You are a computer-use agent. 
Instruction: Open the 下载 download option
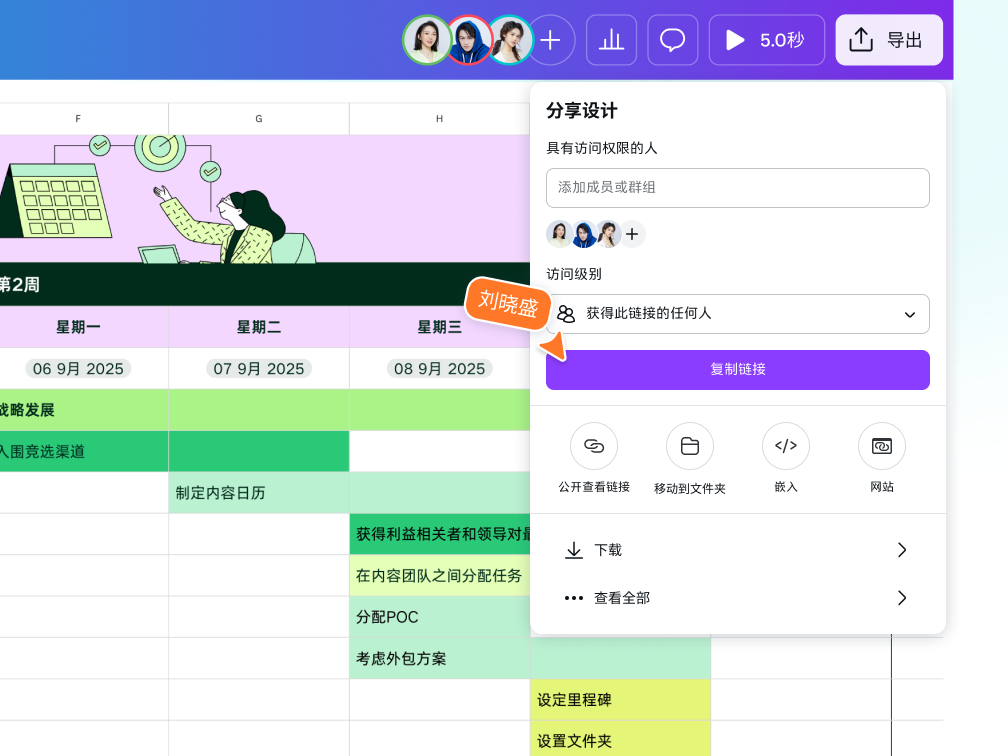click(737, 550)
